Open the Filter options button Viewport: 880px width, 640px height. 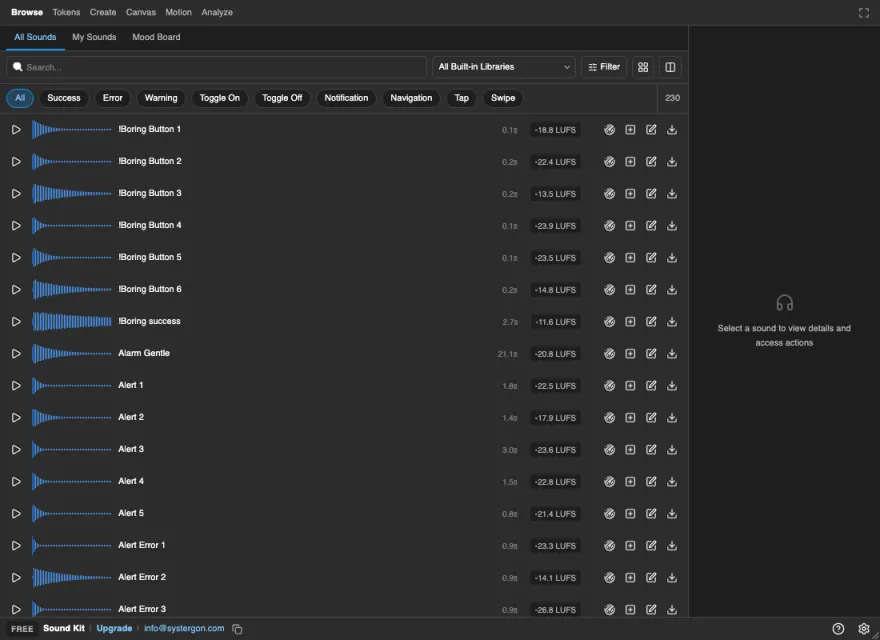604,67
